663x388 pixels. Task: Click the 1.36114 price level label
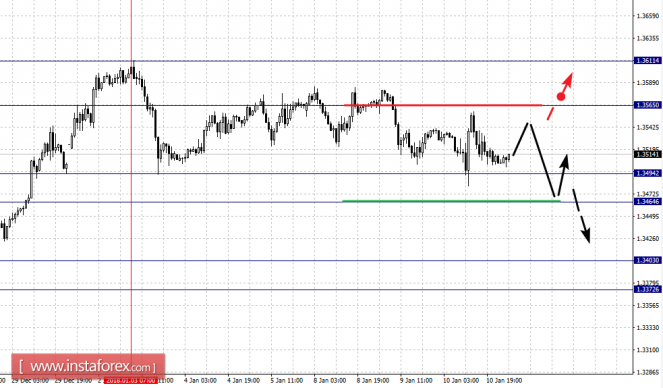tap(647, 61)
